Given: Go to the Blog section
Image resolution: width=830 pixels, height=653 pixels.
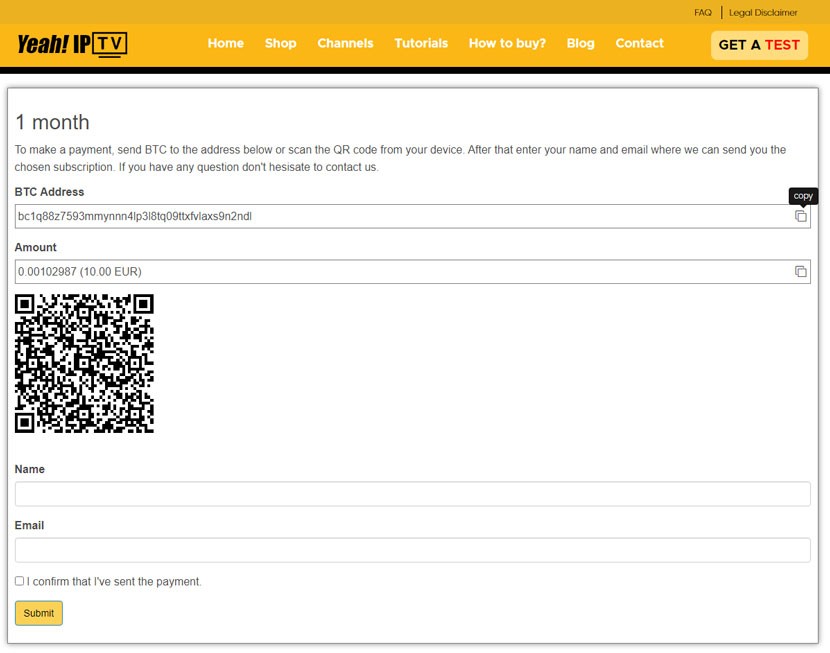Looking at the screenshot, I should click(581, 43).
